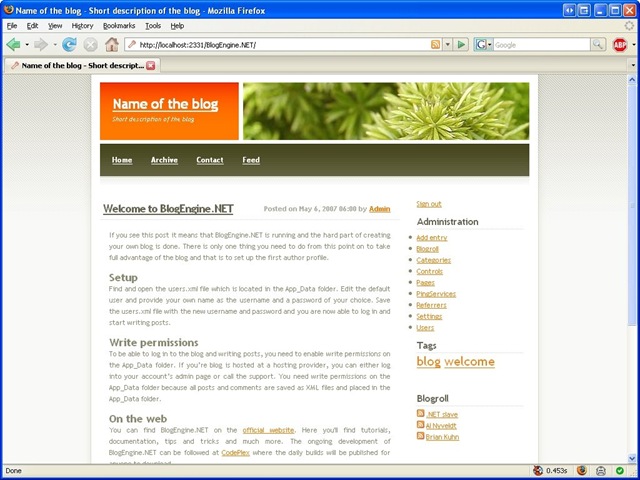Open the Categories administration link
This screenshot has width=640, height=480.
[x=433, y=260]
